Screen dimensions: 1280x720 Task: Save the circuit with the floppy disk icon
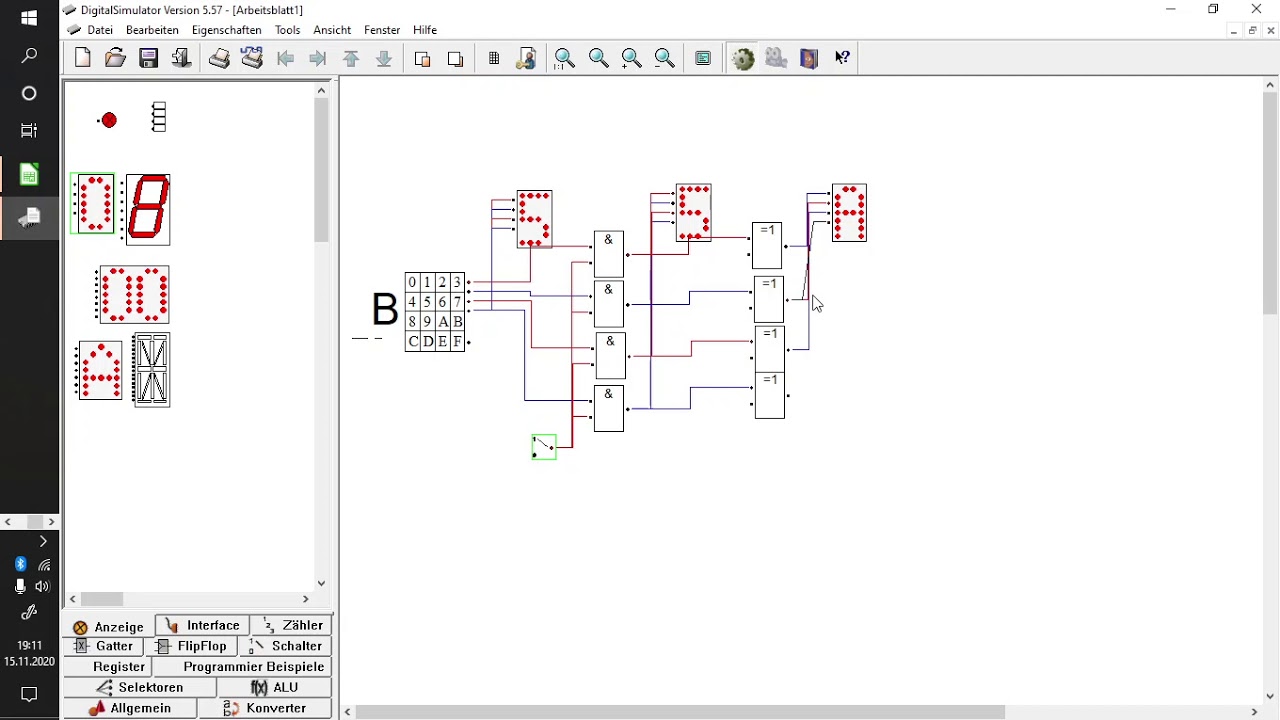pyautogui.click(x=149, y=58)
